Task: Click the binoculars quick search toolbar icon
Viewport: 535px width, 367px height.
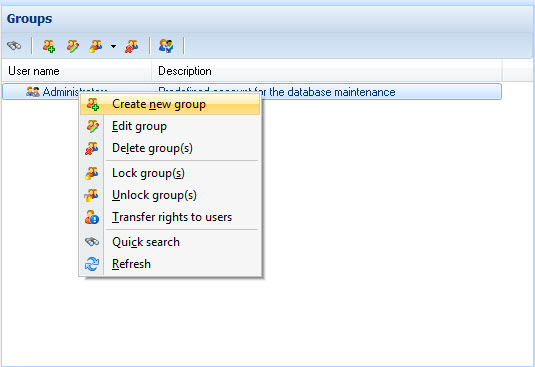Action: tap(14, 46)
